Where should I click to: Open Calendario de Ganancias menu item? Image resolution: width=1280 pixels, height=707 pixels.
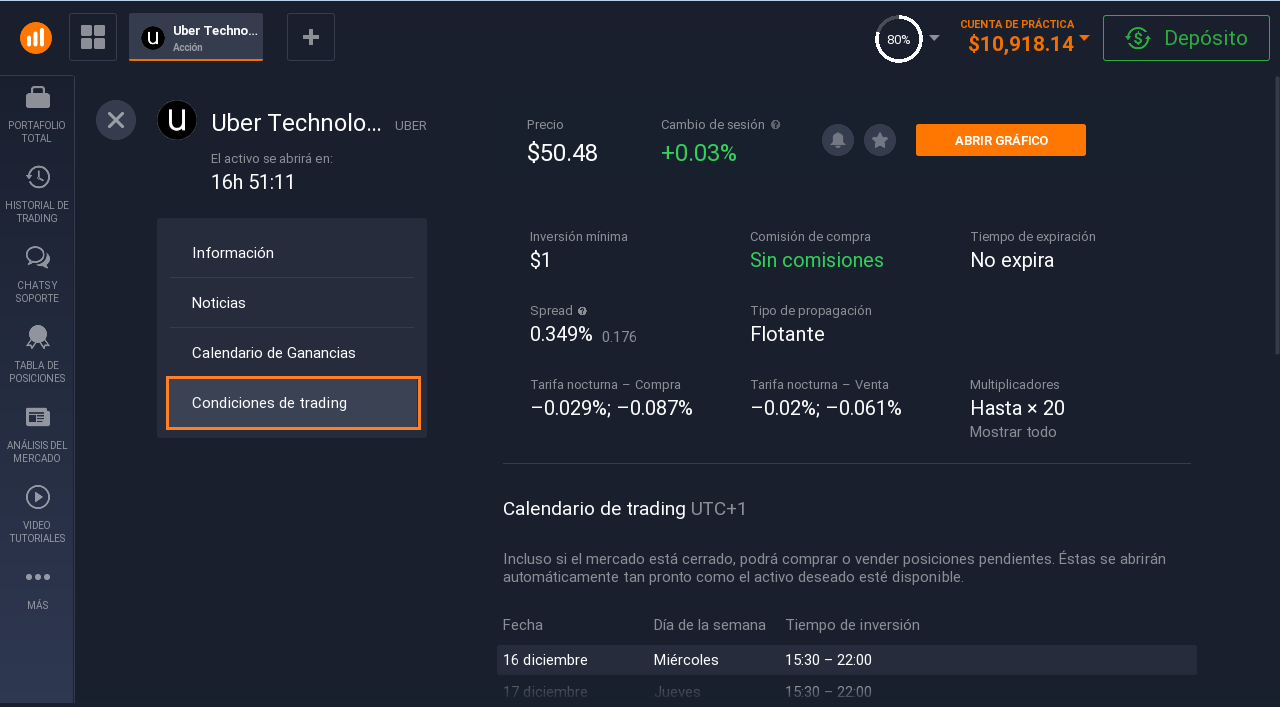click(292, 353)
